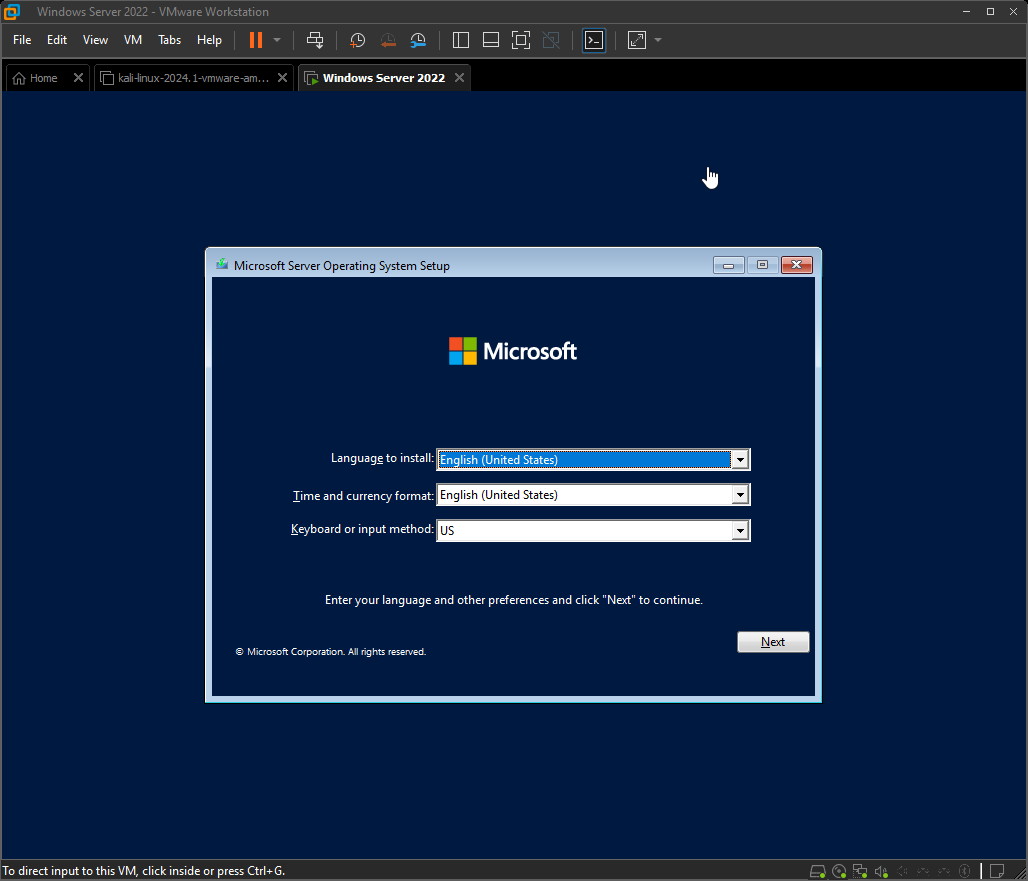Open the message log note icon

[997, 871]
